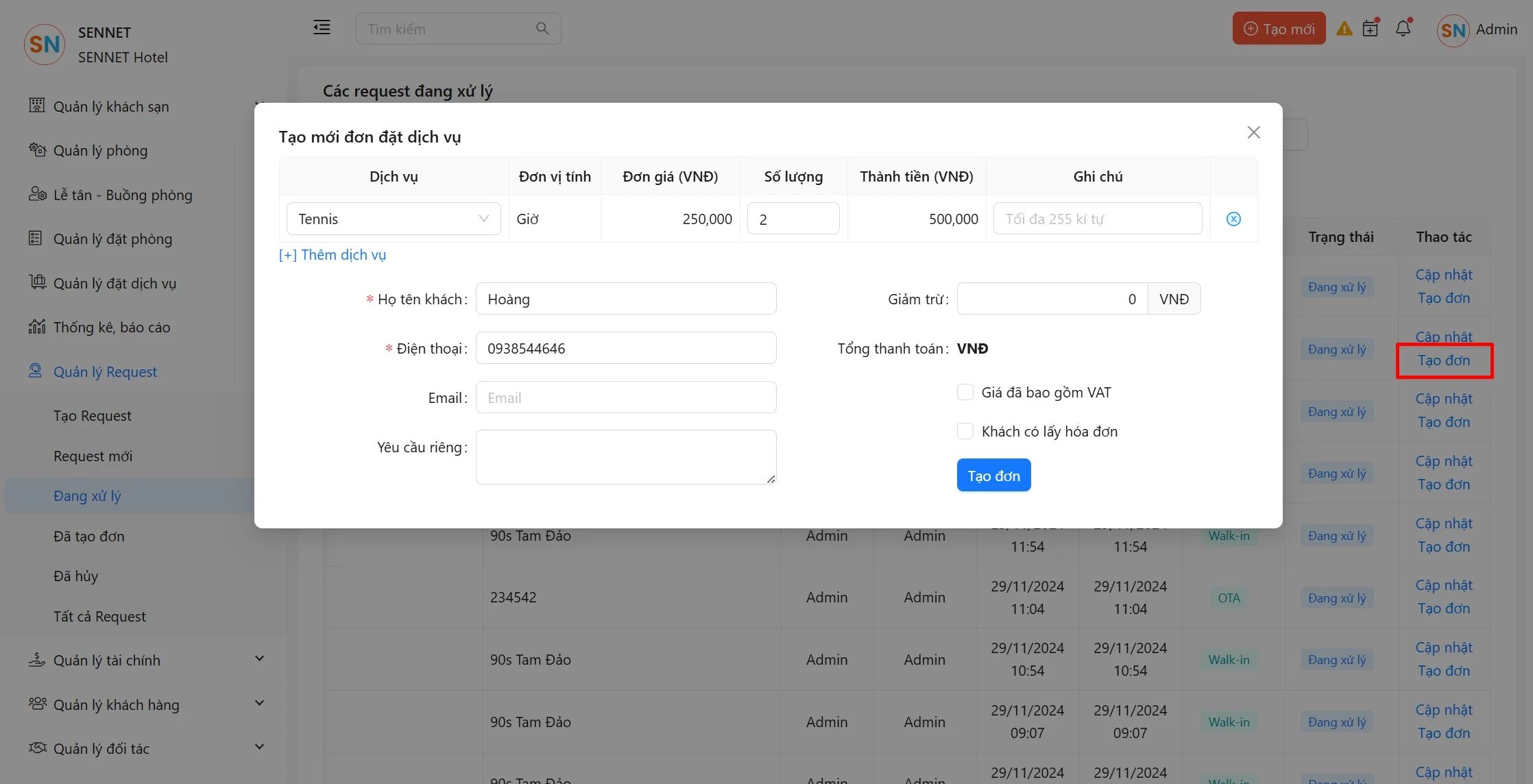Expand 'Quản lý đối tác' menu
This screenshot has width=1533, height=784.
[259, 748]
